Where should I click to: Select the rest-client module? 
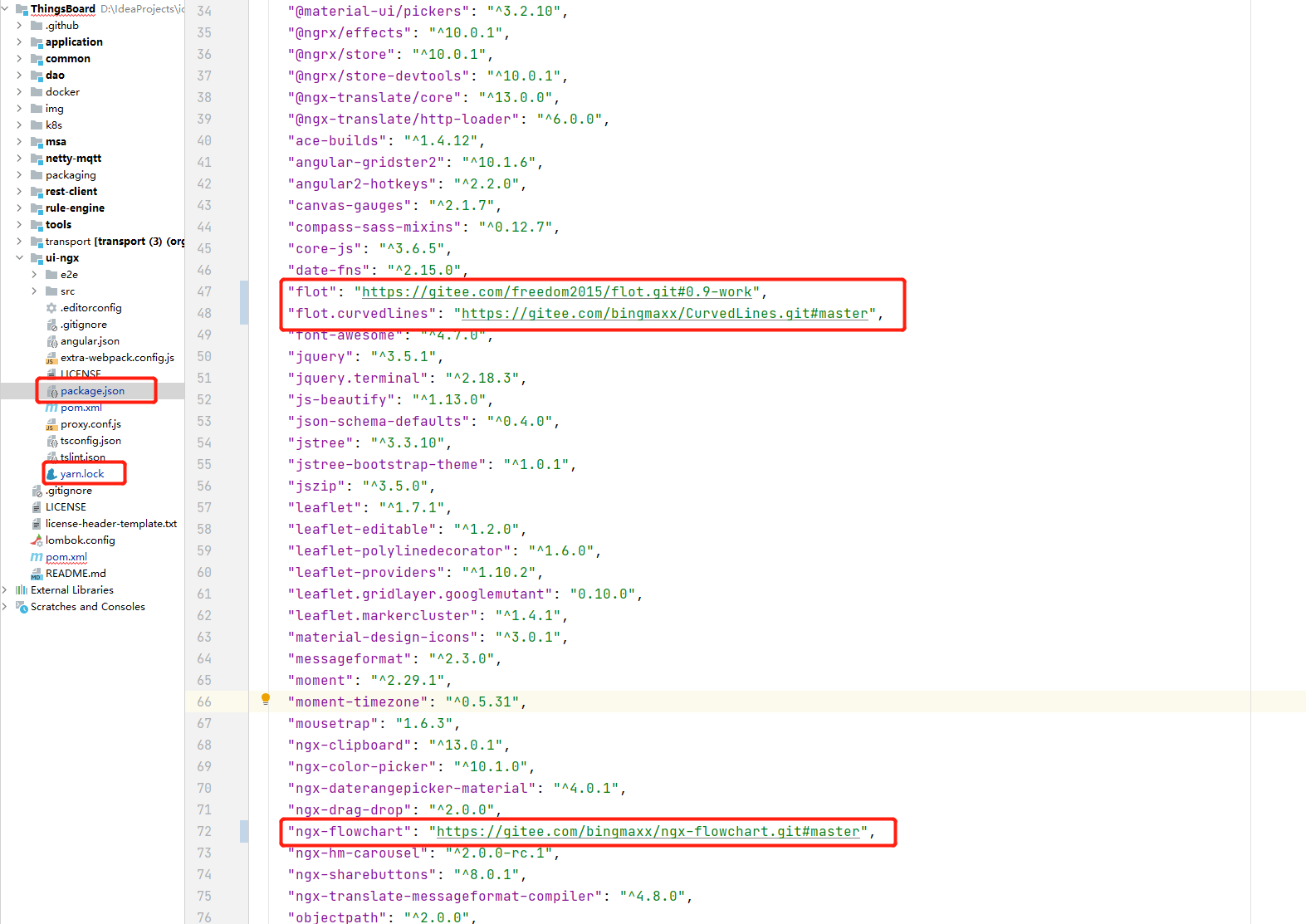[x=71, y=192]
